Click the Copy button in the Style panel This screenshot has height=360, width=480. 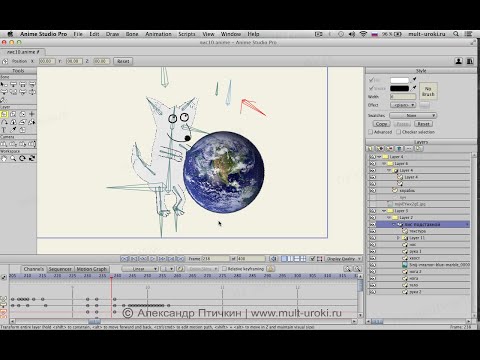pyautogui.click(x=381, y=124)
